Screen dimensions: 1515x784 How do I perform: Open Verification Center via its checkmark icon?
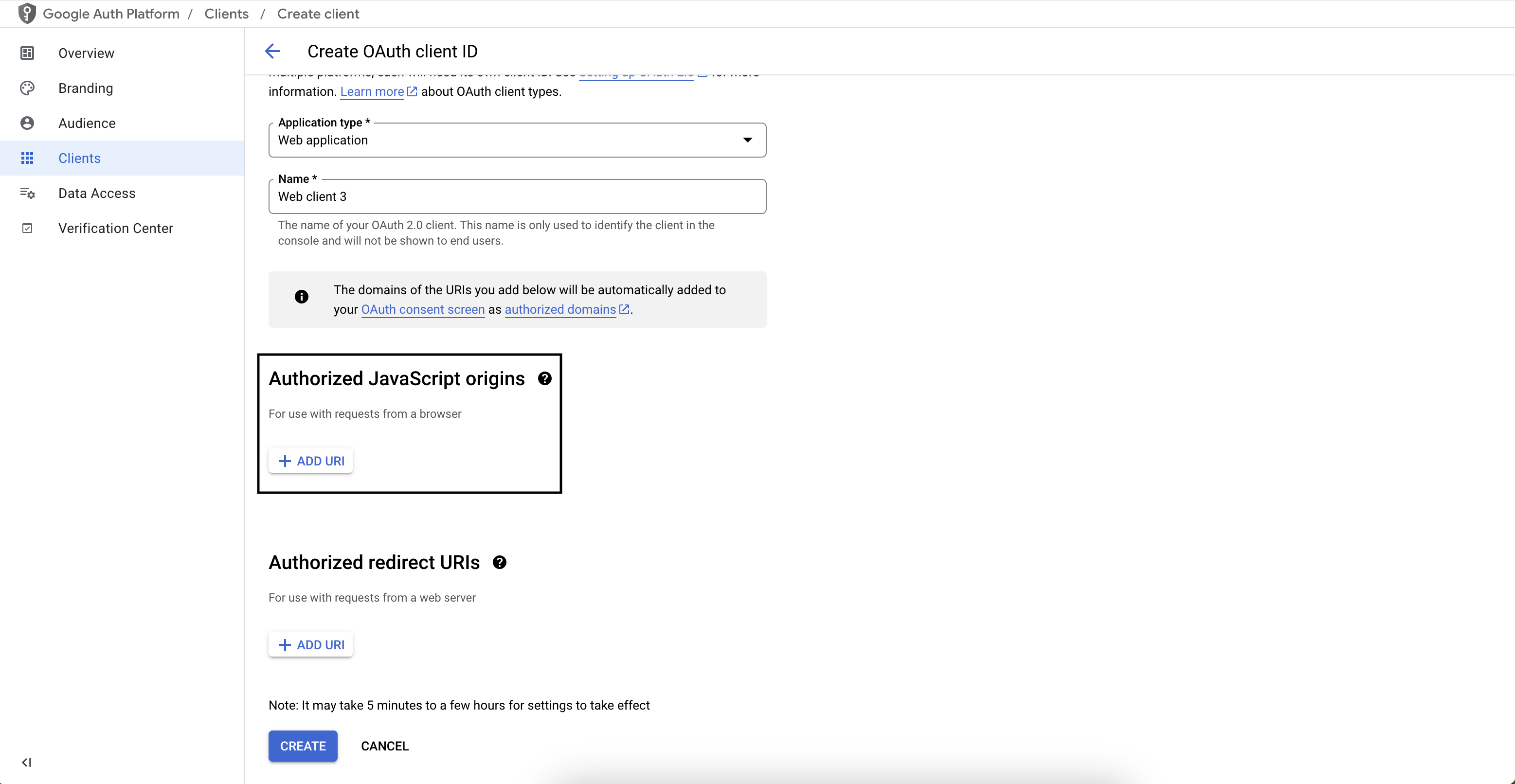point(28,228)
